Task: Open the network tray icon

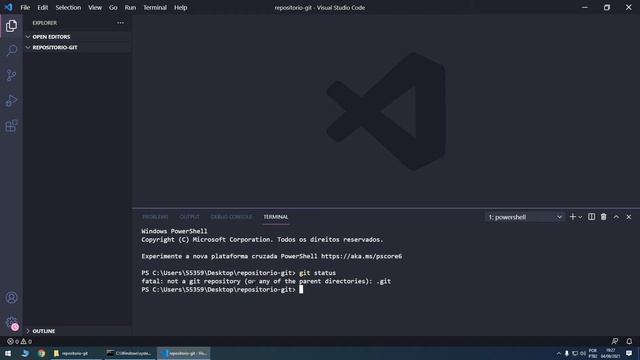Action: coord(575,353)
